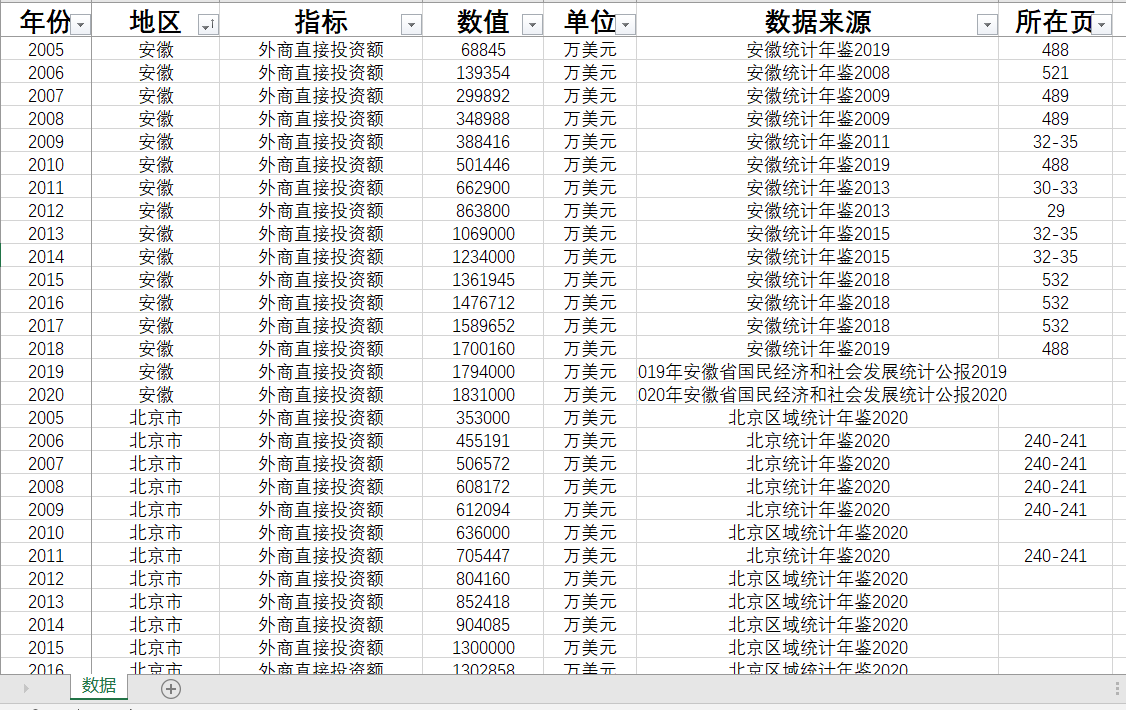Select the page cell 30-33

pyautogui.click(x=1055, y=187)
